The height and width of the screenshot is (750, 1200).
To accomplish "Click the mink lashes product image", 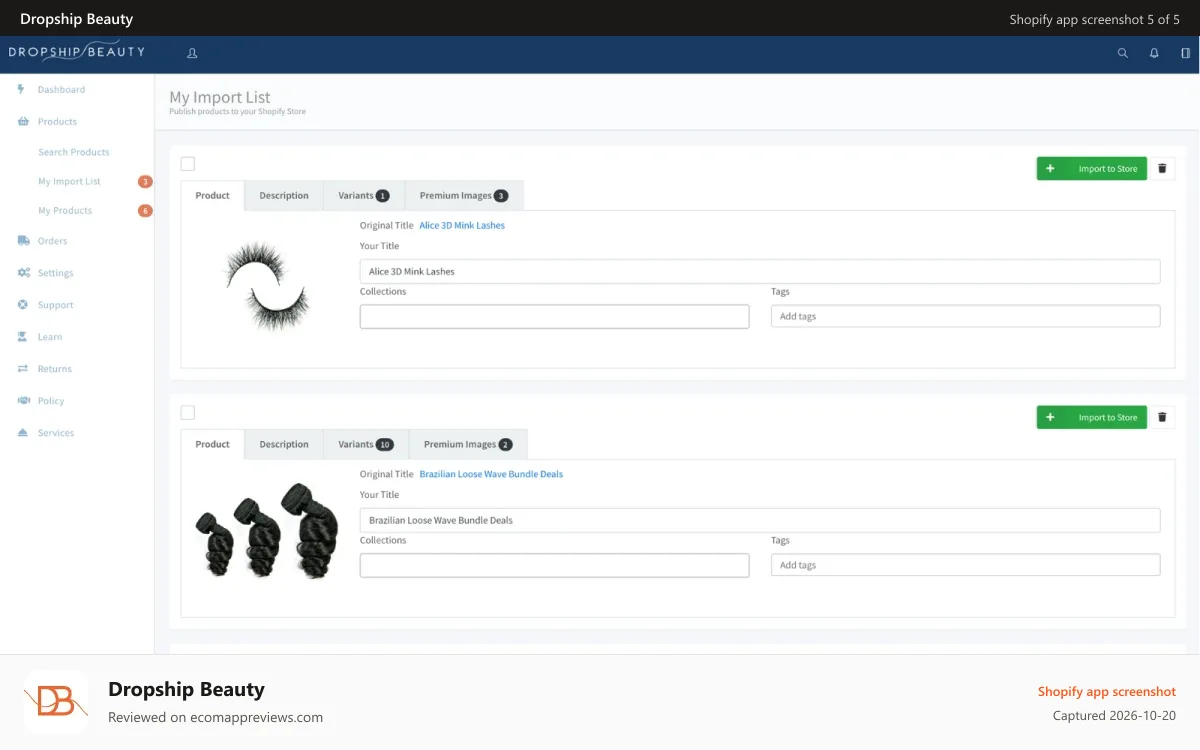I will pyautogui.click(x=266, y=286).
